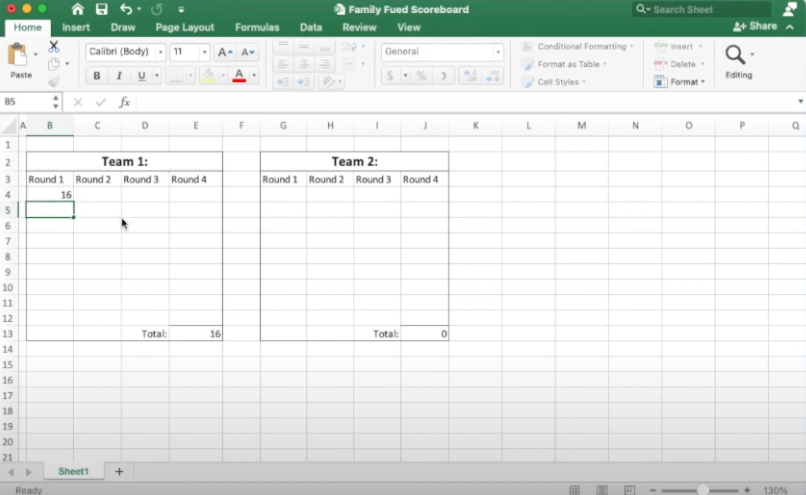
Task: Insert function with fx button
Action: pyautogui.click(x=124, y=102)
